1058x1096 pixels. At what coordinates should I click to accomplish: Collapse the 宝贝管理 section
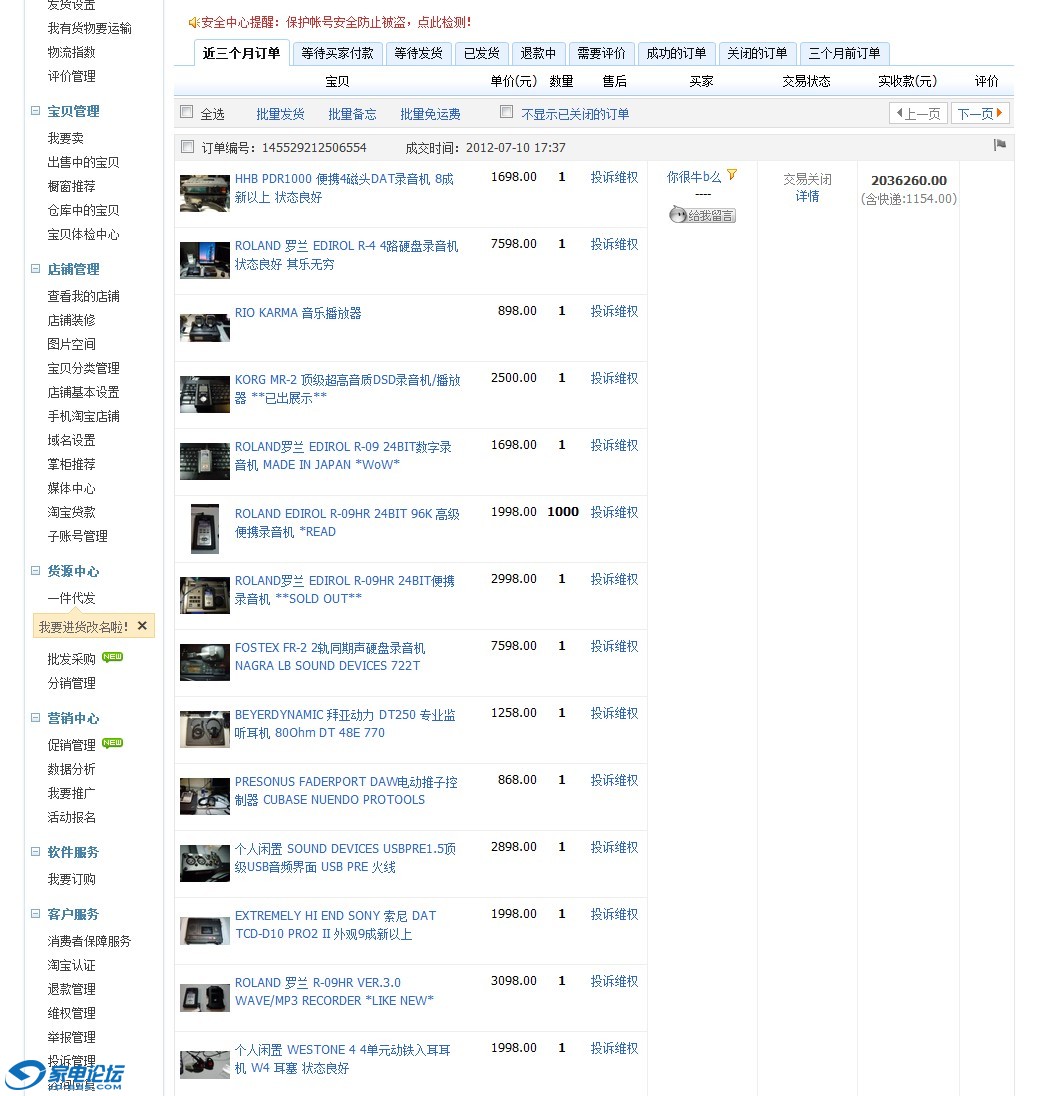click(x=36, y=110)
